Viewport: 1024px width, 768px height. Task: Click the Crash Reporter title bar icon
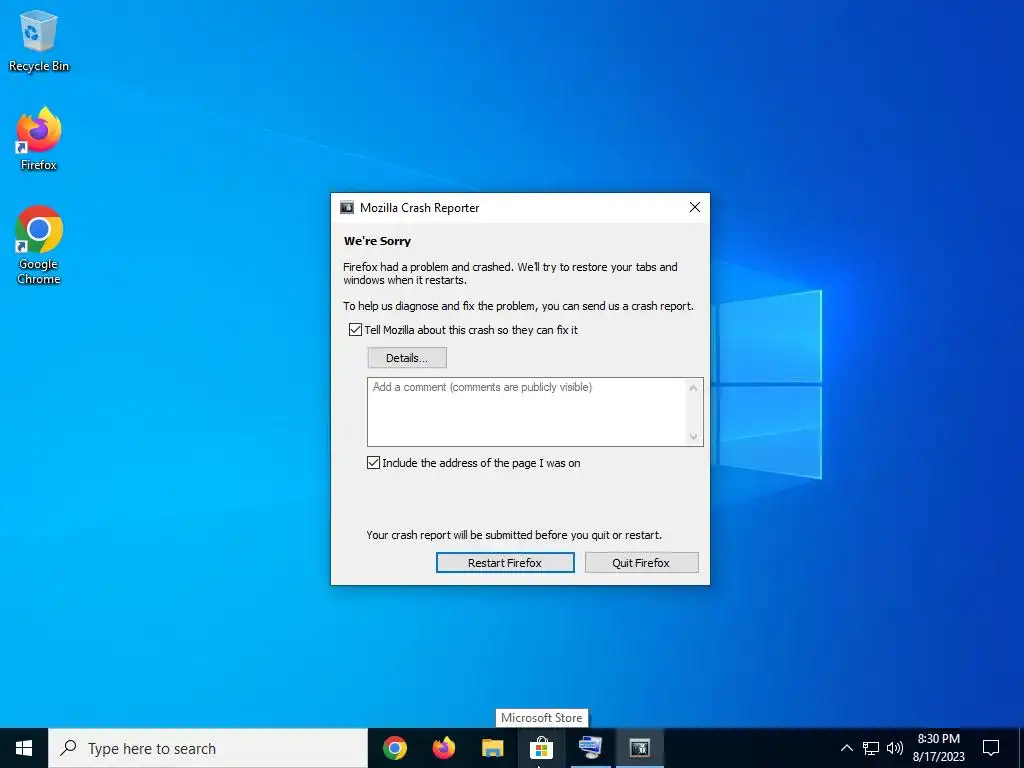tap(347, 208)
